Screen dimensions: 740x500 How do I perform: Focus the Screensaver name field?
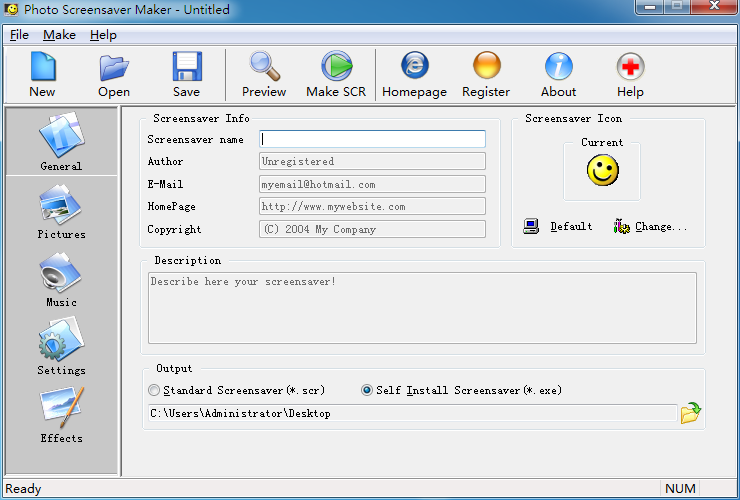click(372, 139)
